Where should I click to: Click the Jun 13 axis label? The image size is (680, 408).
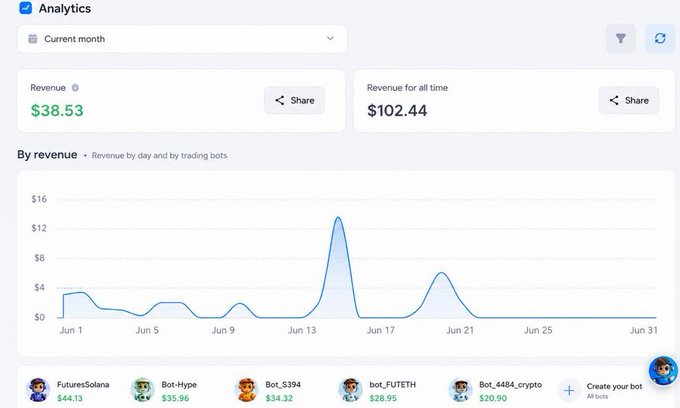point(302,330)
